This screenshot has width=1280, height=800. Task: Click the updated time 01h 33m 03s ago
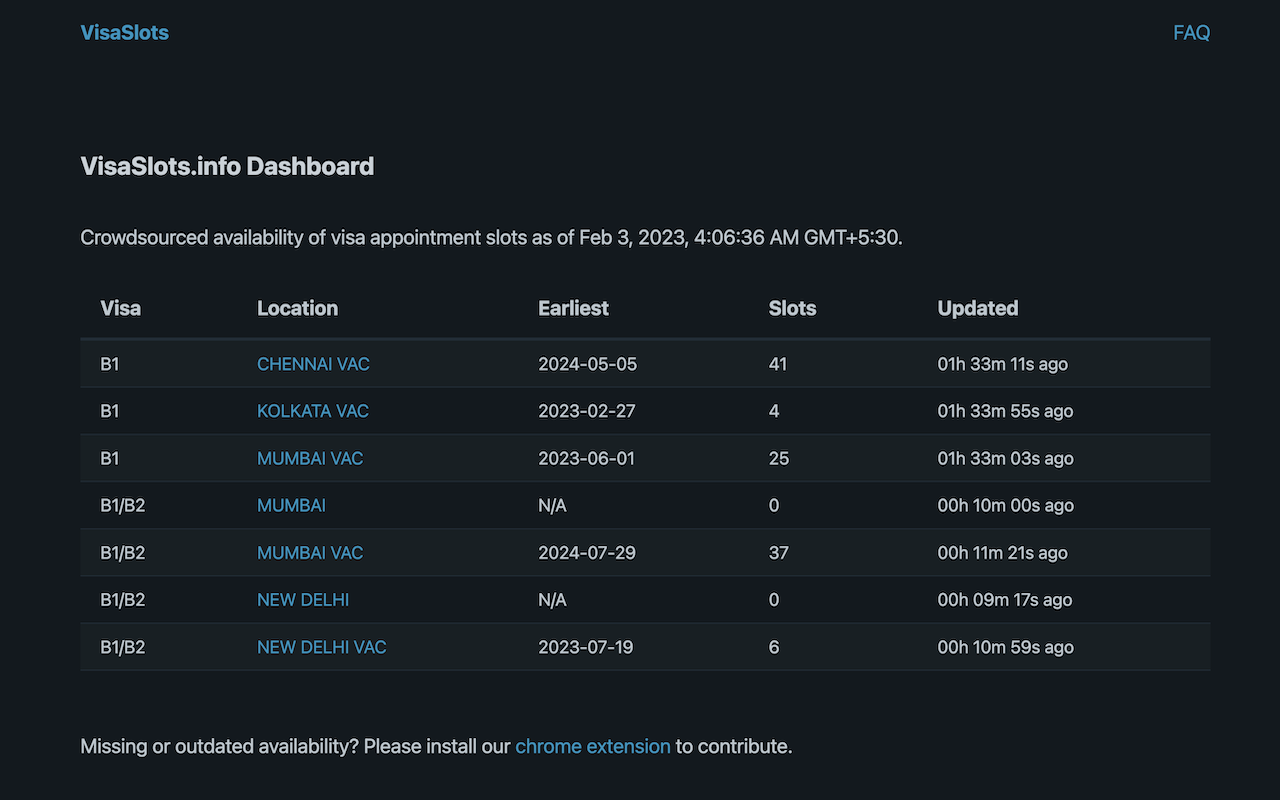click(x=1005, y=458)
